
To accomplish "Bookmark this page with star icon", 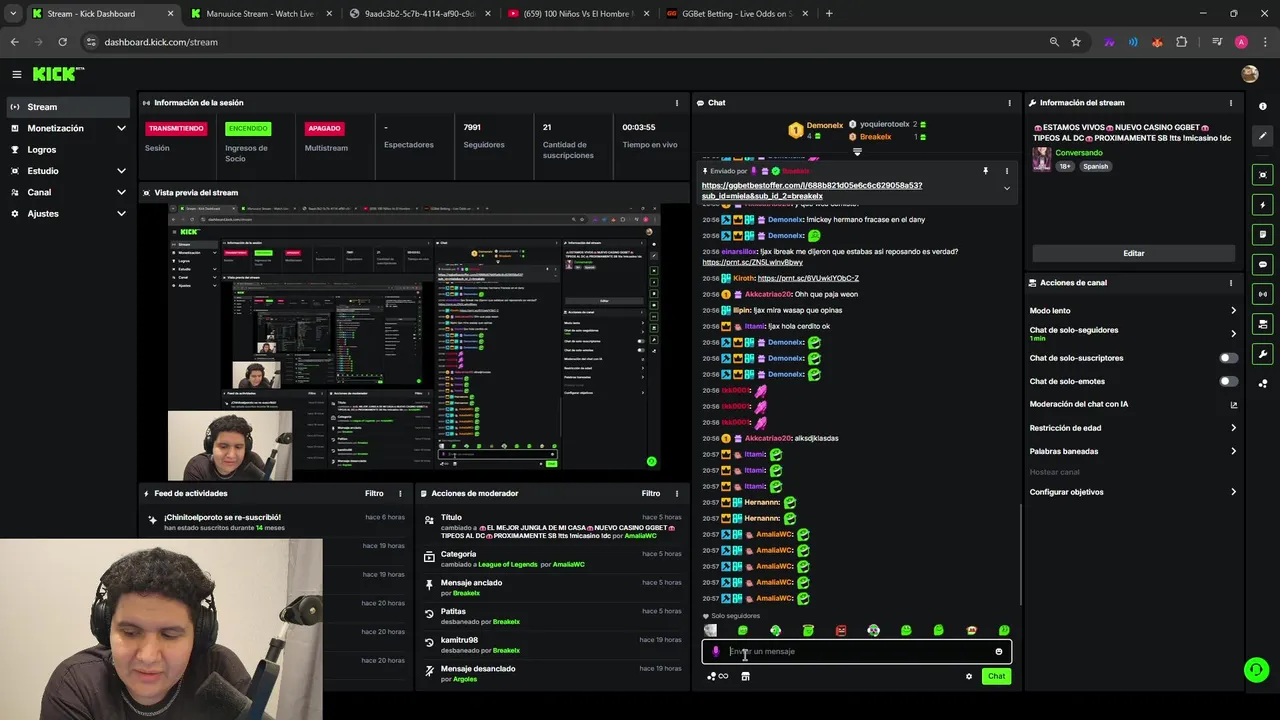I will point(1076,42).
